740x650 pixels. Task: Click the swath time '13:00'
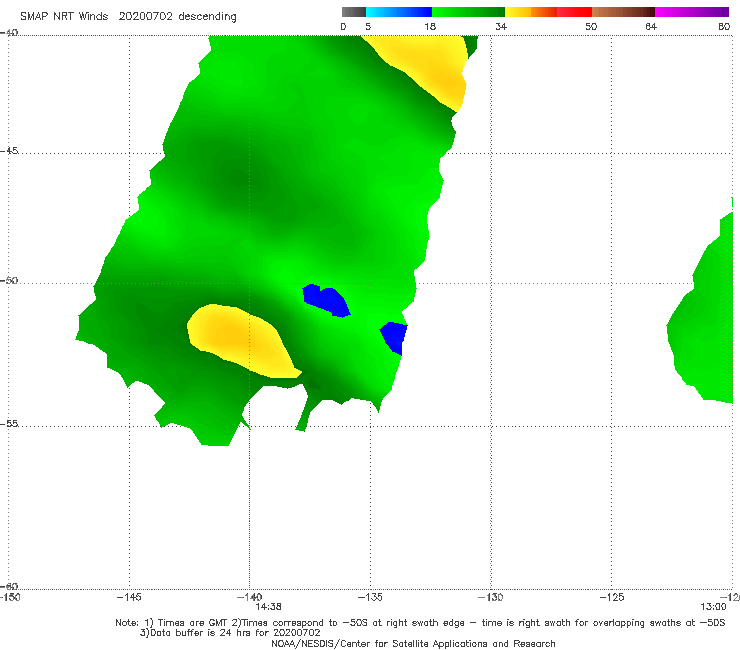(x=713, y=607)
